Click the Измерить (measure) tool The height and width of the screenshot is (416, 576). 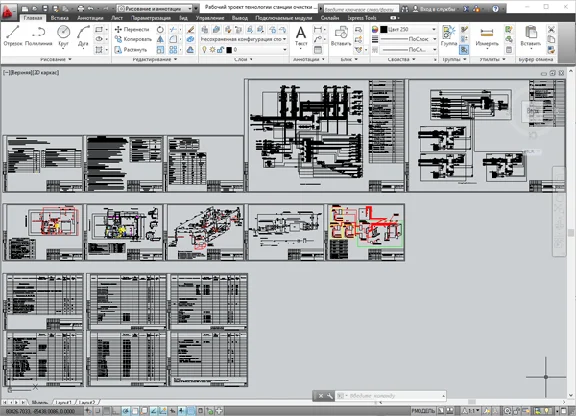point(487,36)
